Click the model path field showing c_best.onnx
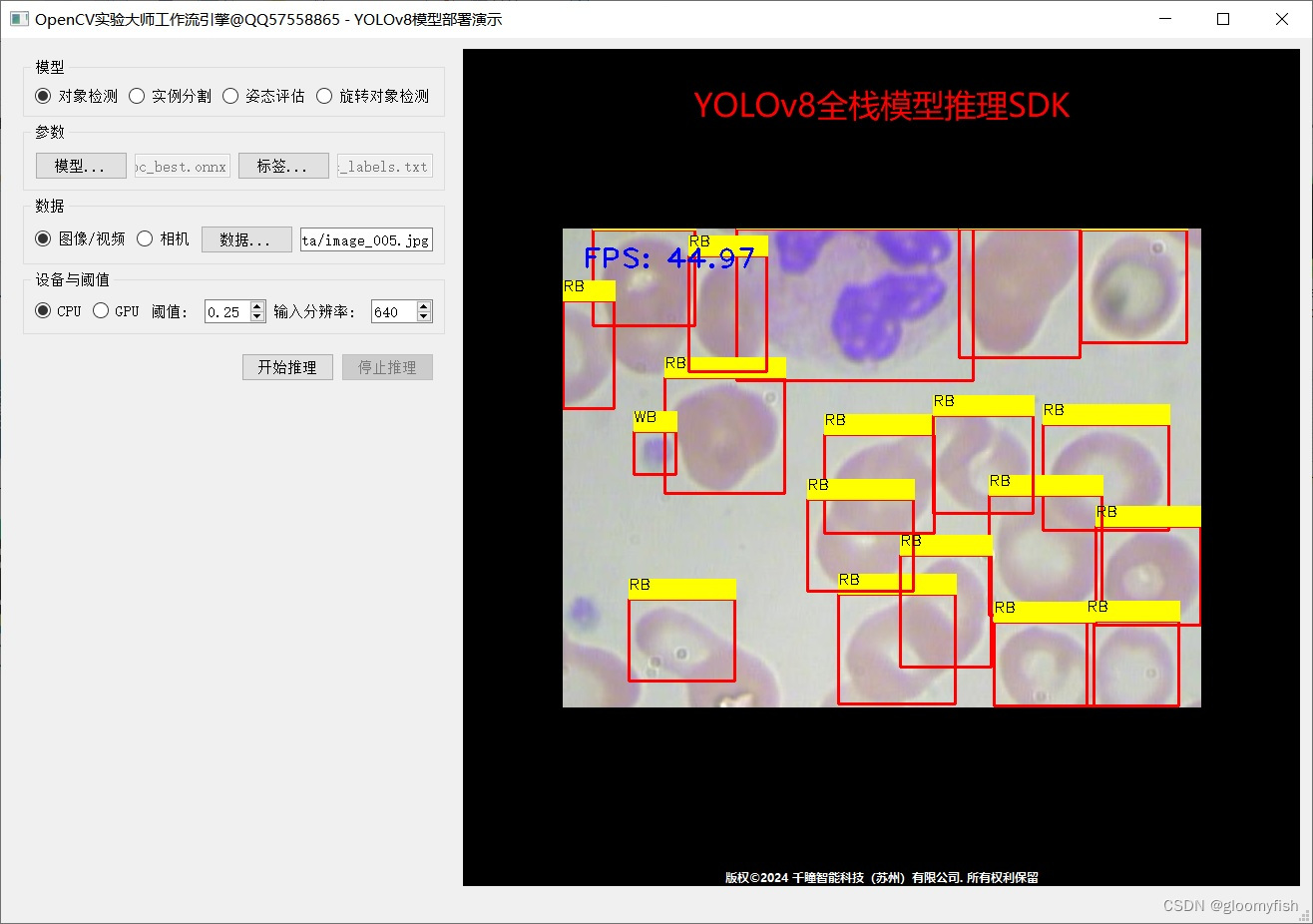 pyautogui.click(x=181, y=166)
